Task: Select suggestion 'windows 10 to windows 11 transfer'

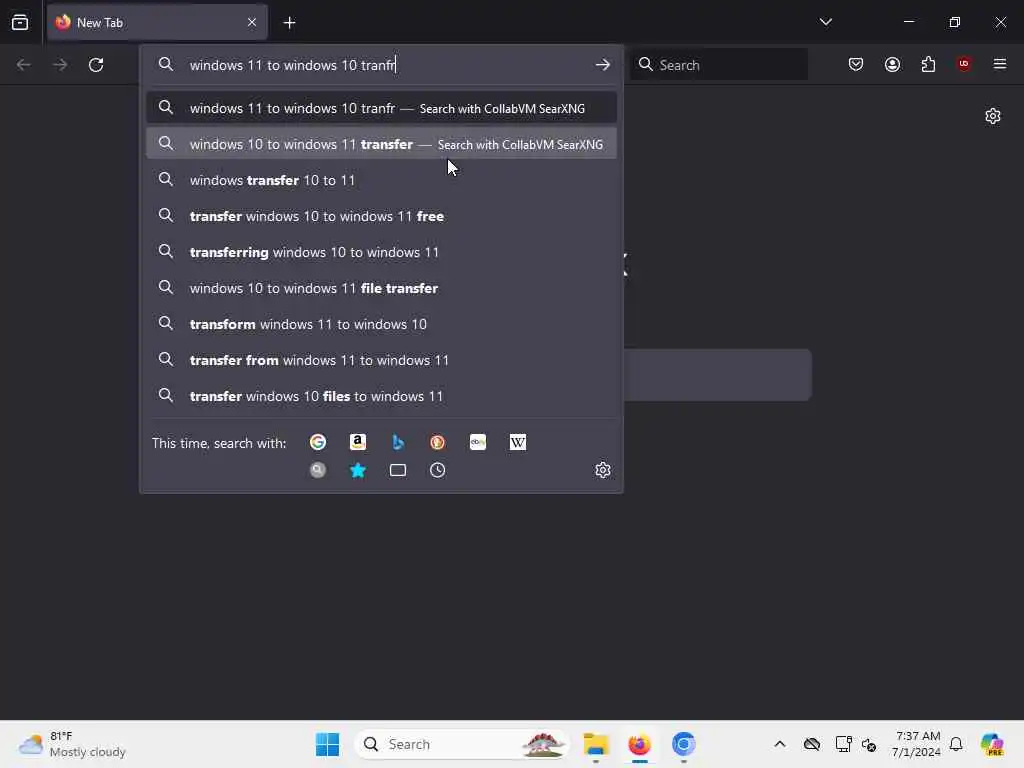Action: [381, 144]
